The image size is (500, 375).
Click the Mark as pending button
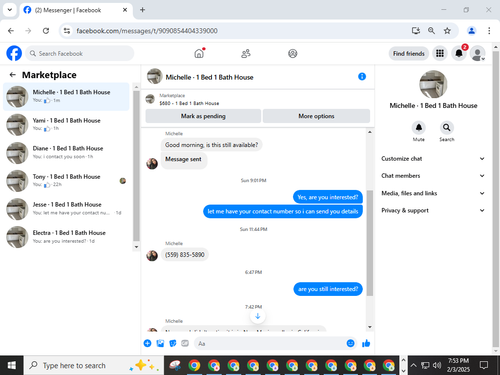click(x=203, y=116)
